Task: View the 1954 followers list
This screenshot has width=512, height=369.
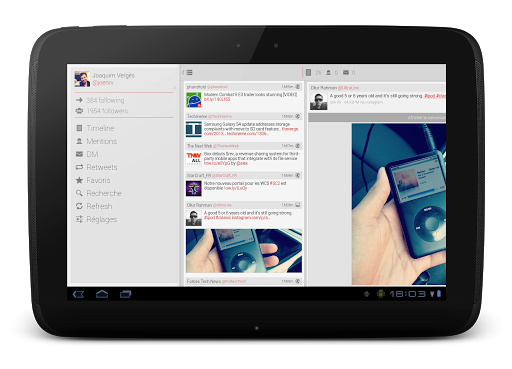Action: tap(107, 111)
